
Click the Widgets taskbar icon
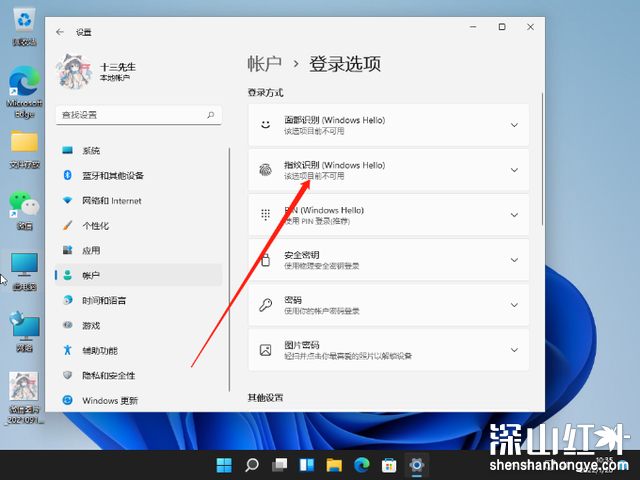coord(307,465)
